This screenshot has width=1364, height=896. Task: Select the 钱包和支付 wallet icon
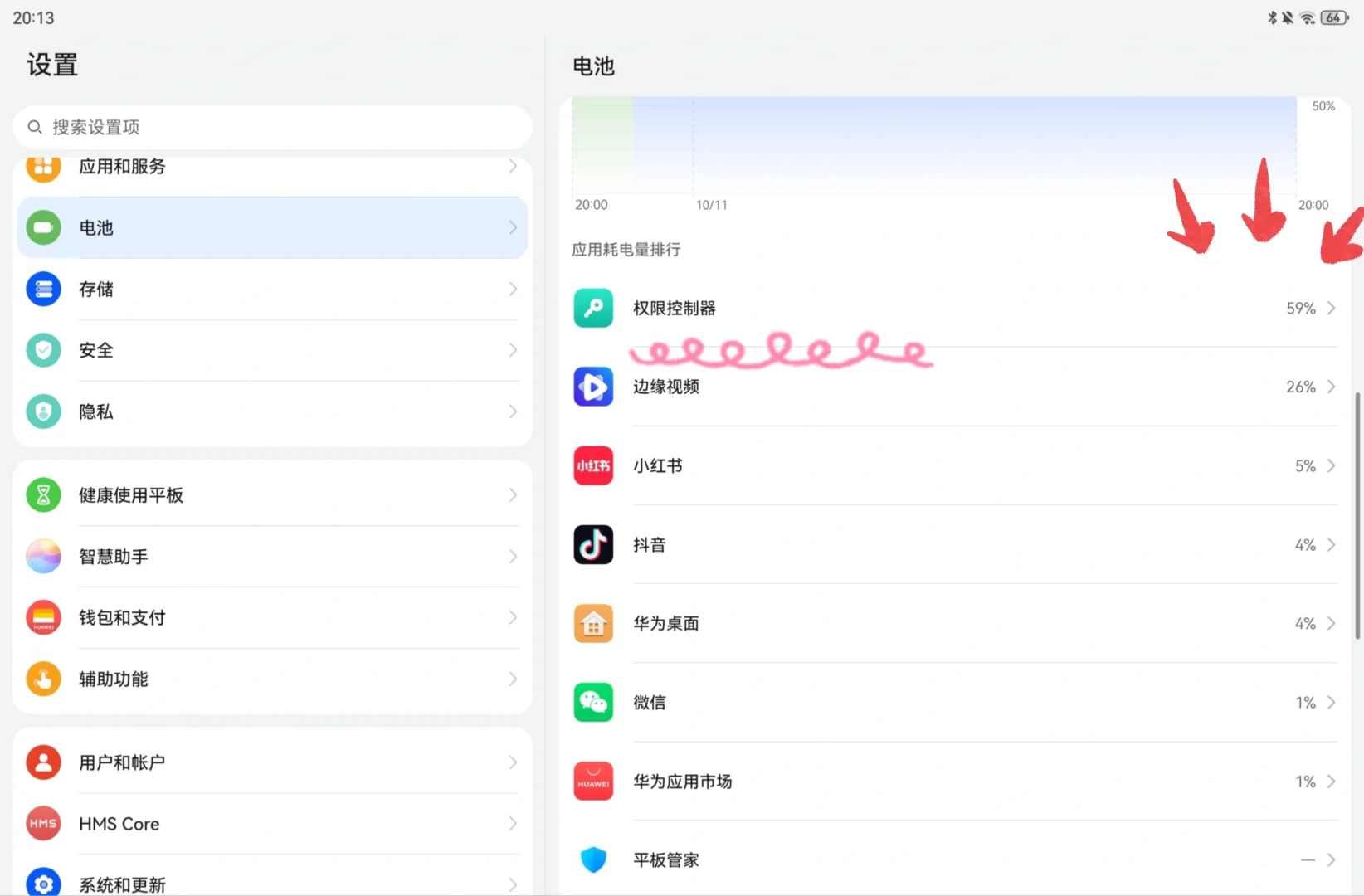[x=43, y=617]
